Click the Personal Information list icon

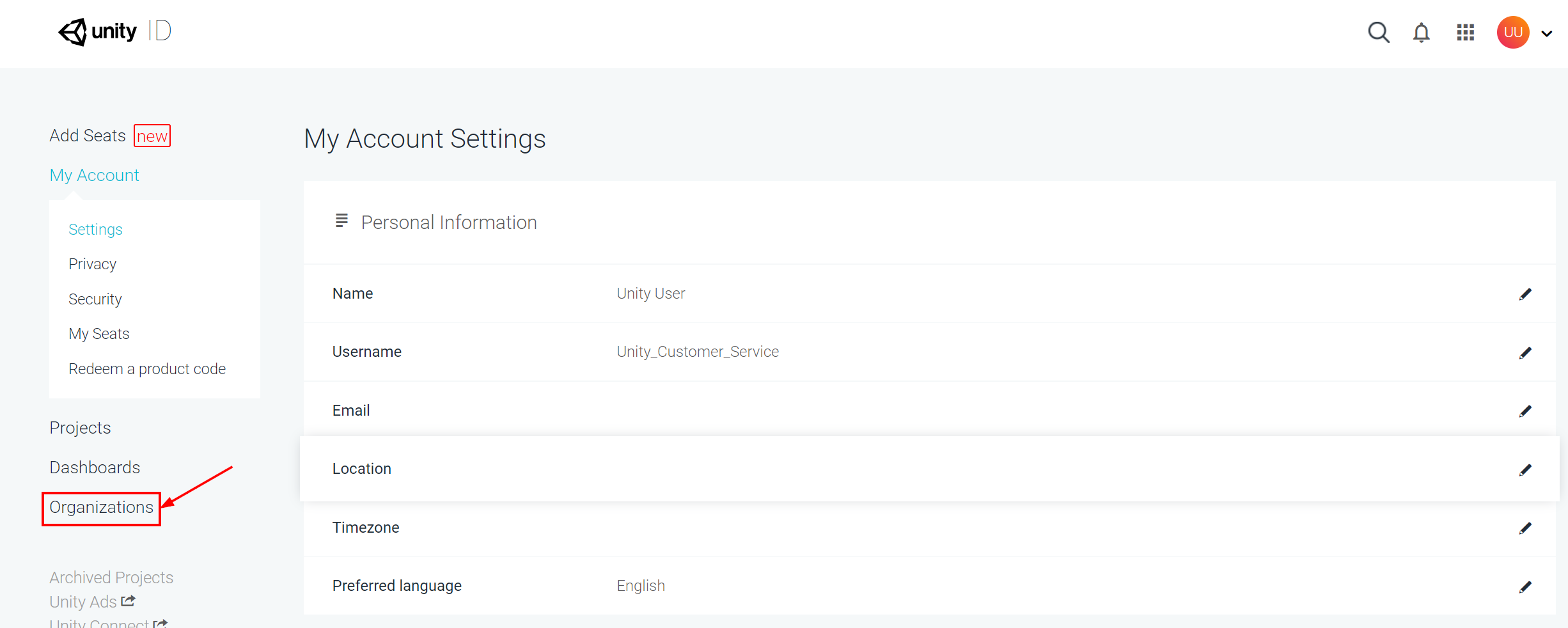click(x=341, y=221)
